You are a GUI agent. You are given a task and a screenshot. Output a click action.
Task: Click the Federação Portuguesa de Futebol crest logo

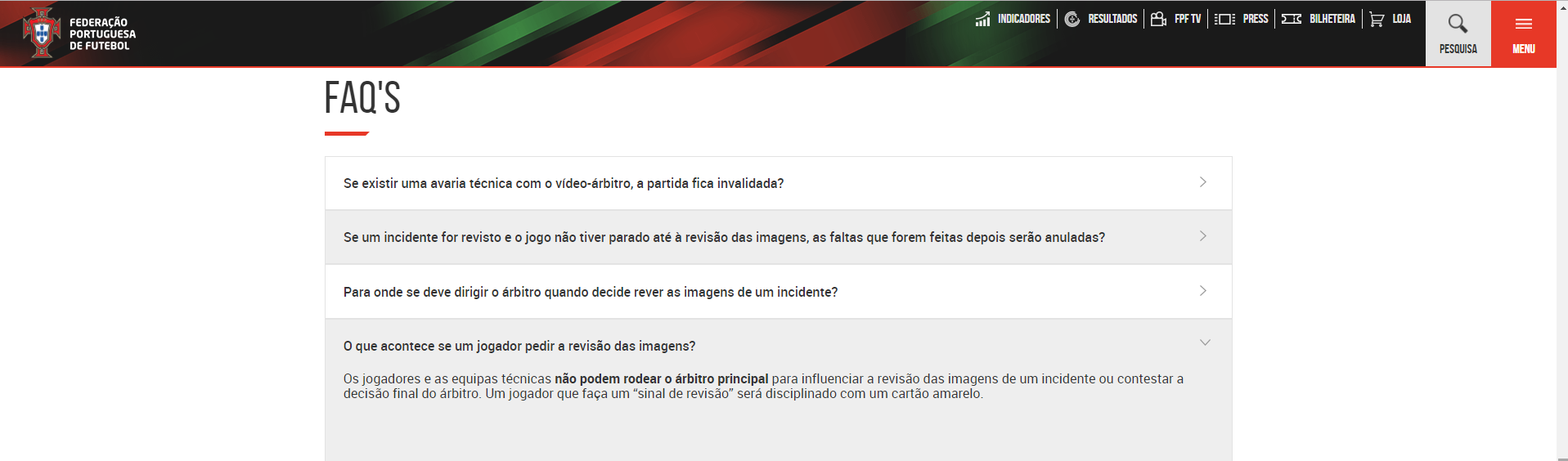tap(42, 33)
